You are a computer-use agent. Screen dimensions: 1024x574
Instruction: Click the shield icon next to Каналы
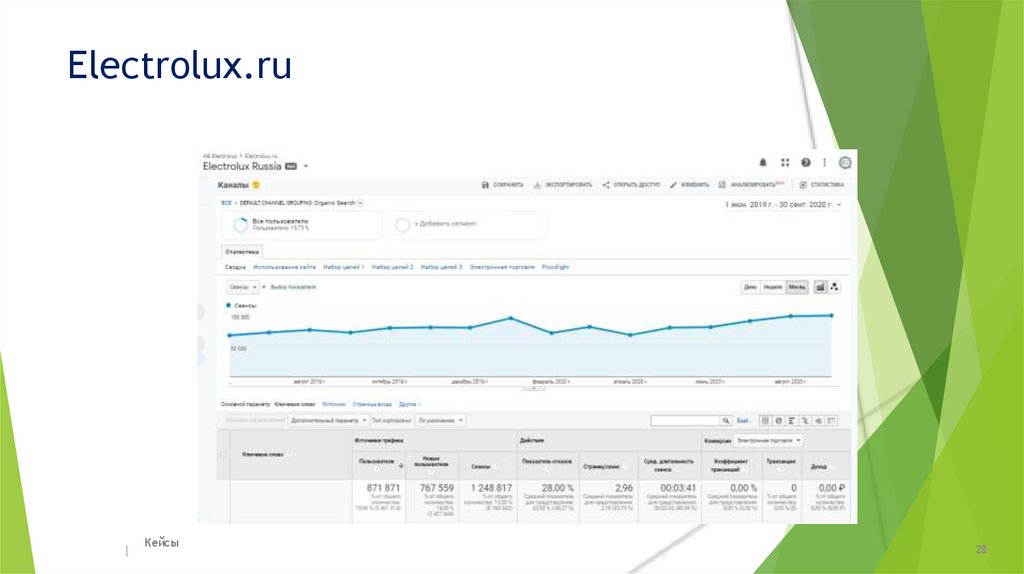point(256,185)
